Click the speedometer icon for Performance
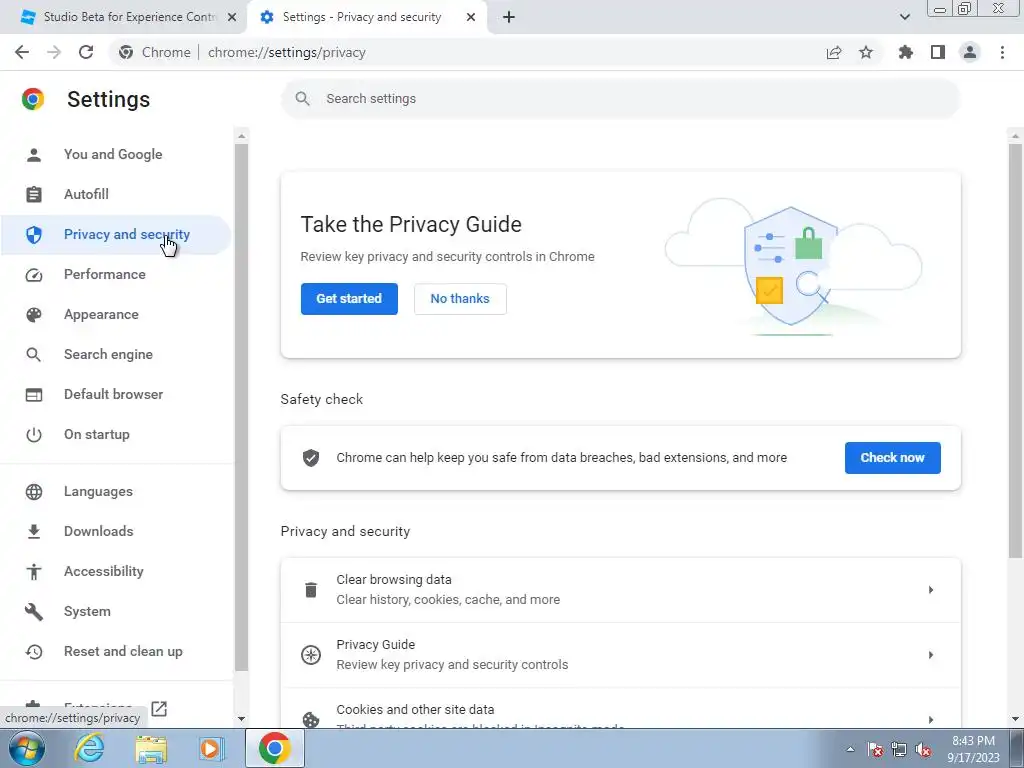 click(34, 275)
